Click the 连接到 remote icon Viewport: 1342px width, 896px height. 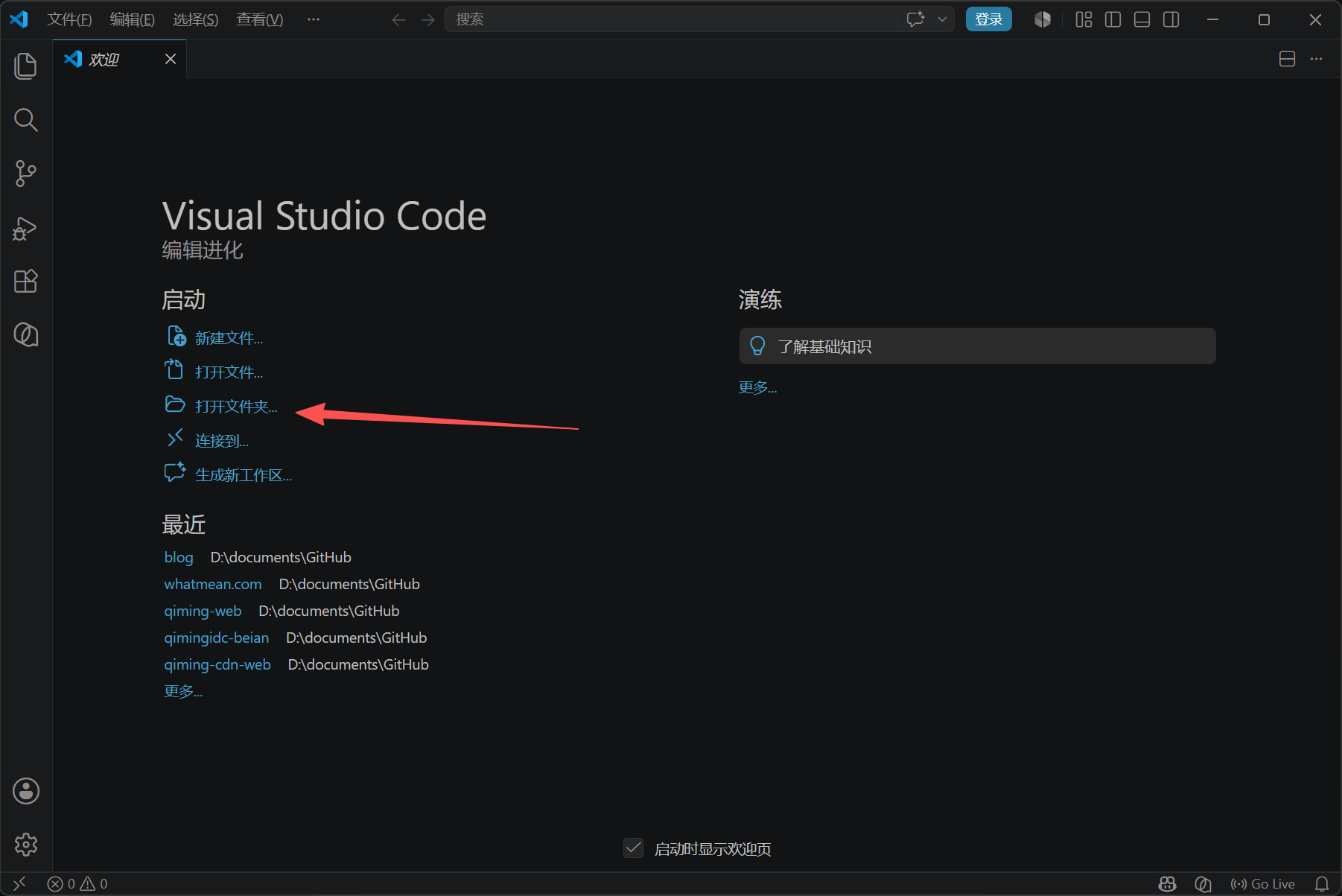pos(175,438)
